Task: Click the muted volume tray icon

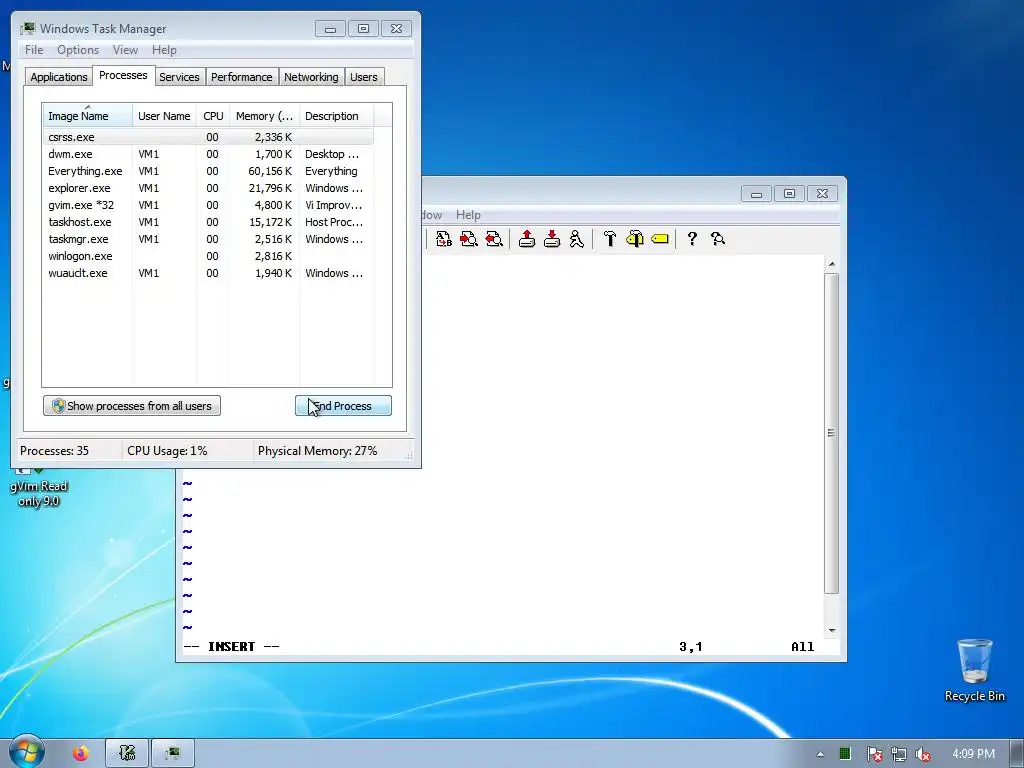Action: coord(923,754)
